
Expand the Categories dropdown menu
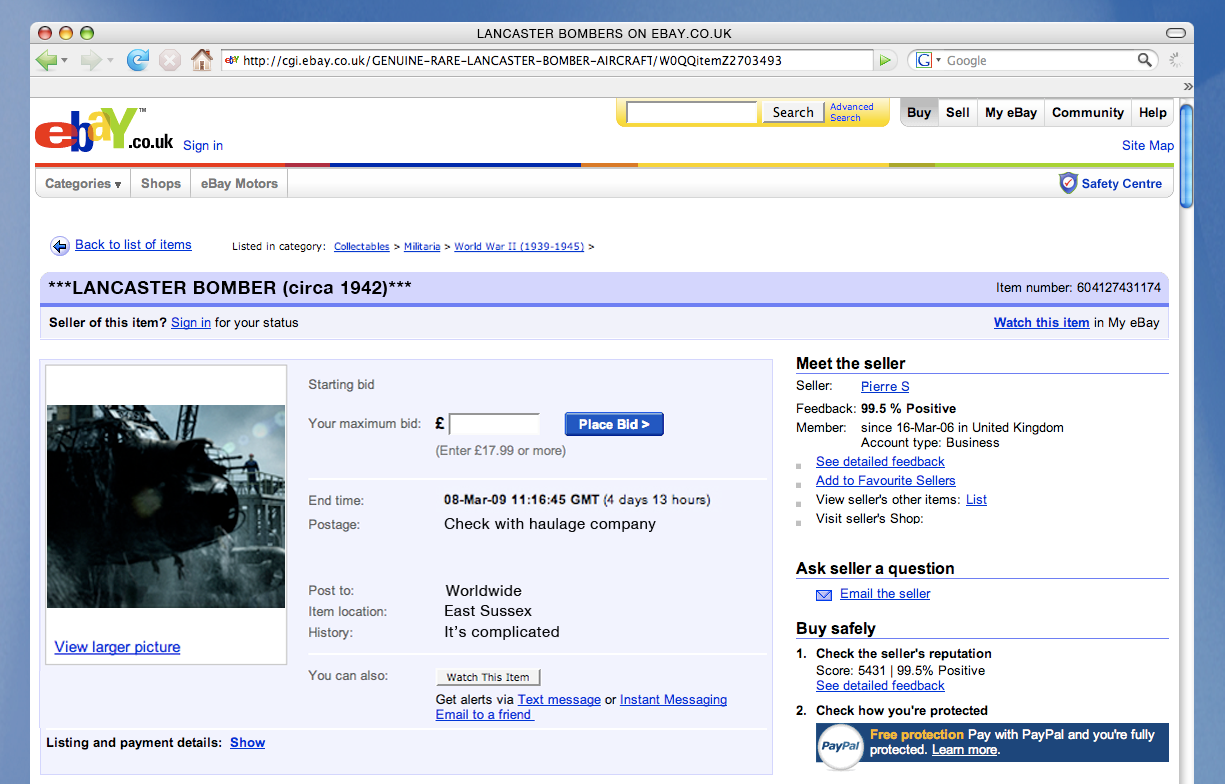pyautogui.click(x=83, y=184)
